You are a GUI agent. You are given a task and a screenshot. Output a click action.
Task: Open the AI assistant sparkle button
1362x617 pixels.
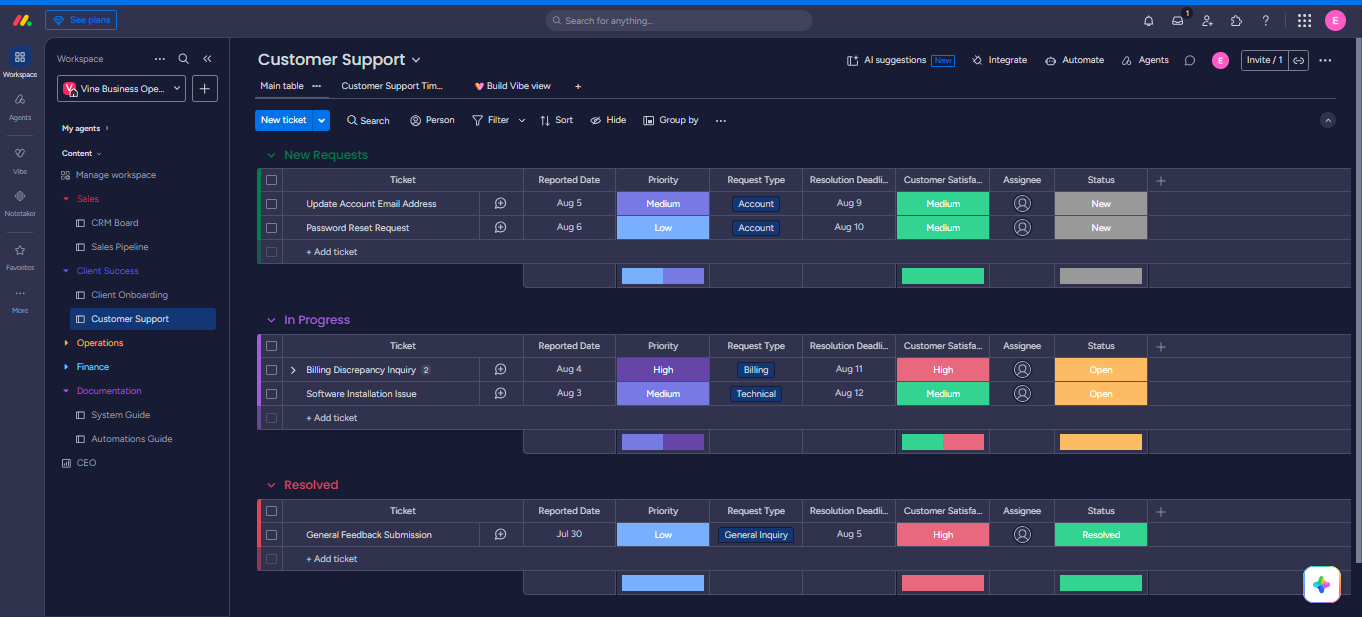coord(1322,585)
